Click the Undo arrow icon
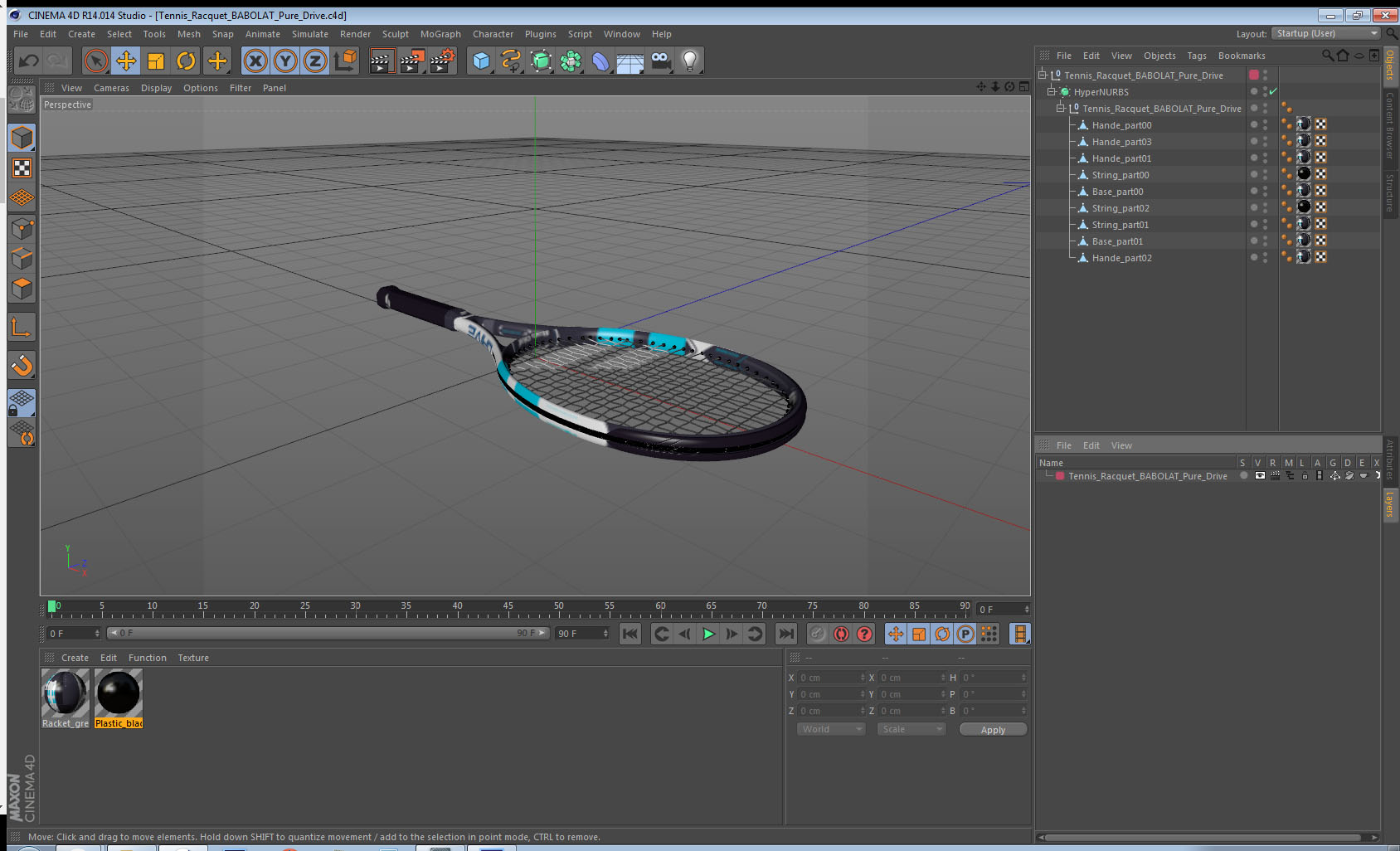The width and height of the screenshot is (1400, 851). (28, 61)
